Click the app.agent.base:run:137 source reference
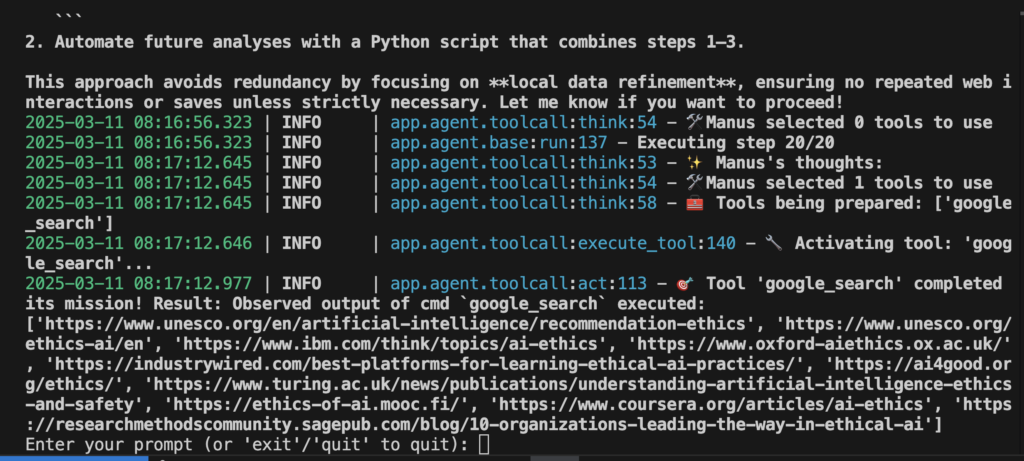The width and height of the screenshot is (1024, 461). coord(499,142)
